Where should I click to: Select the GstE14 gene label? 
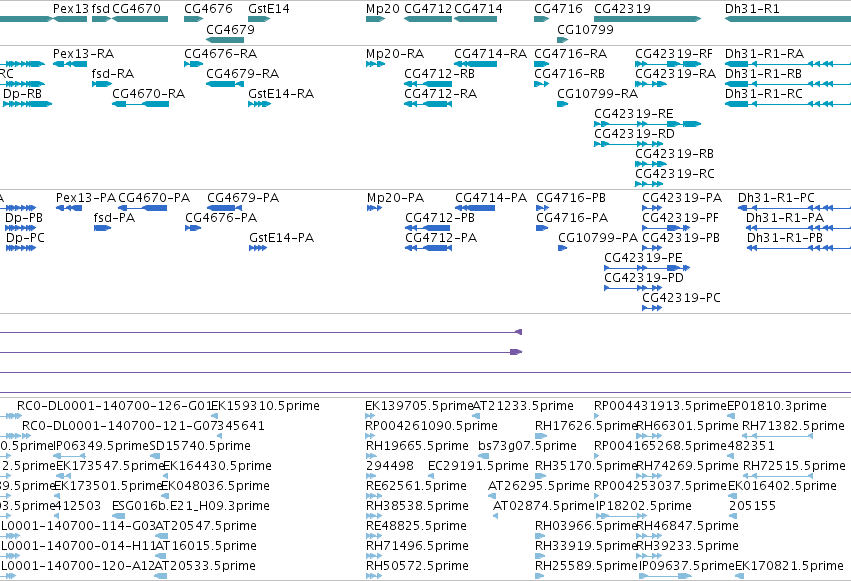269,9
